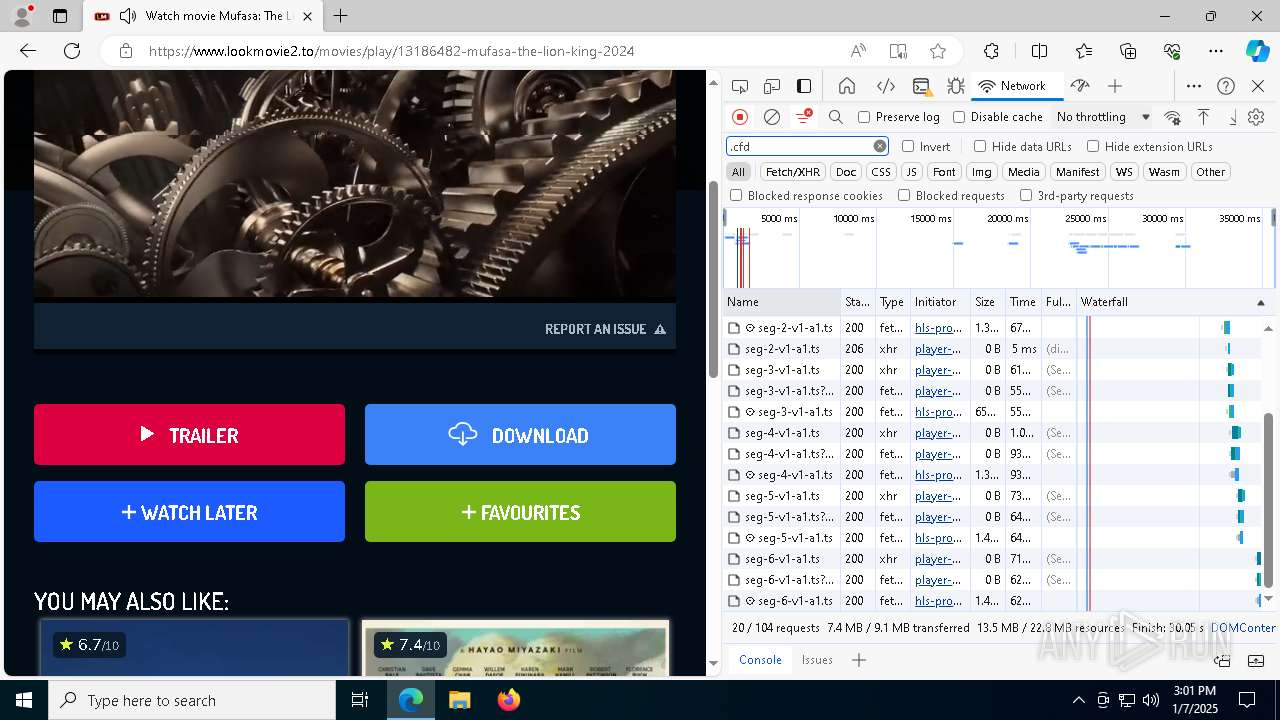Screen dimensions: 1280x720
Task: Add another tool with the plus icon
Action: (1115, 86)
